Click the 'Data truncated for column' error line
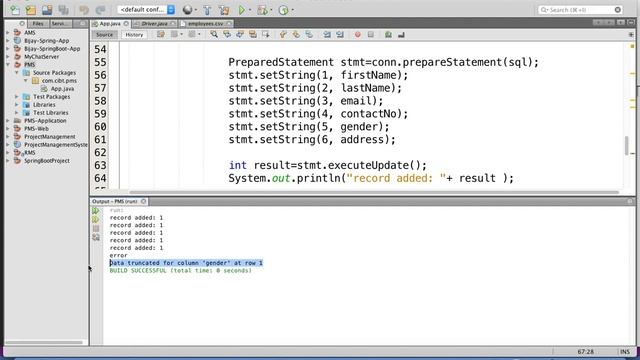The image size is (640, 360). coord(186,263)
